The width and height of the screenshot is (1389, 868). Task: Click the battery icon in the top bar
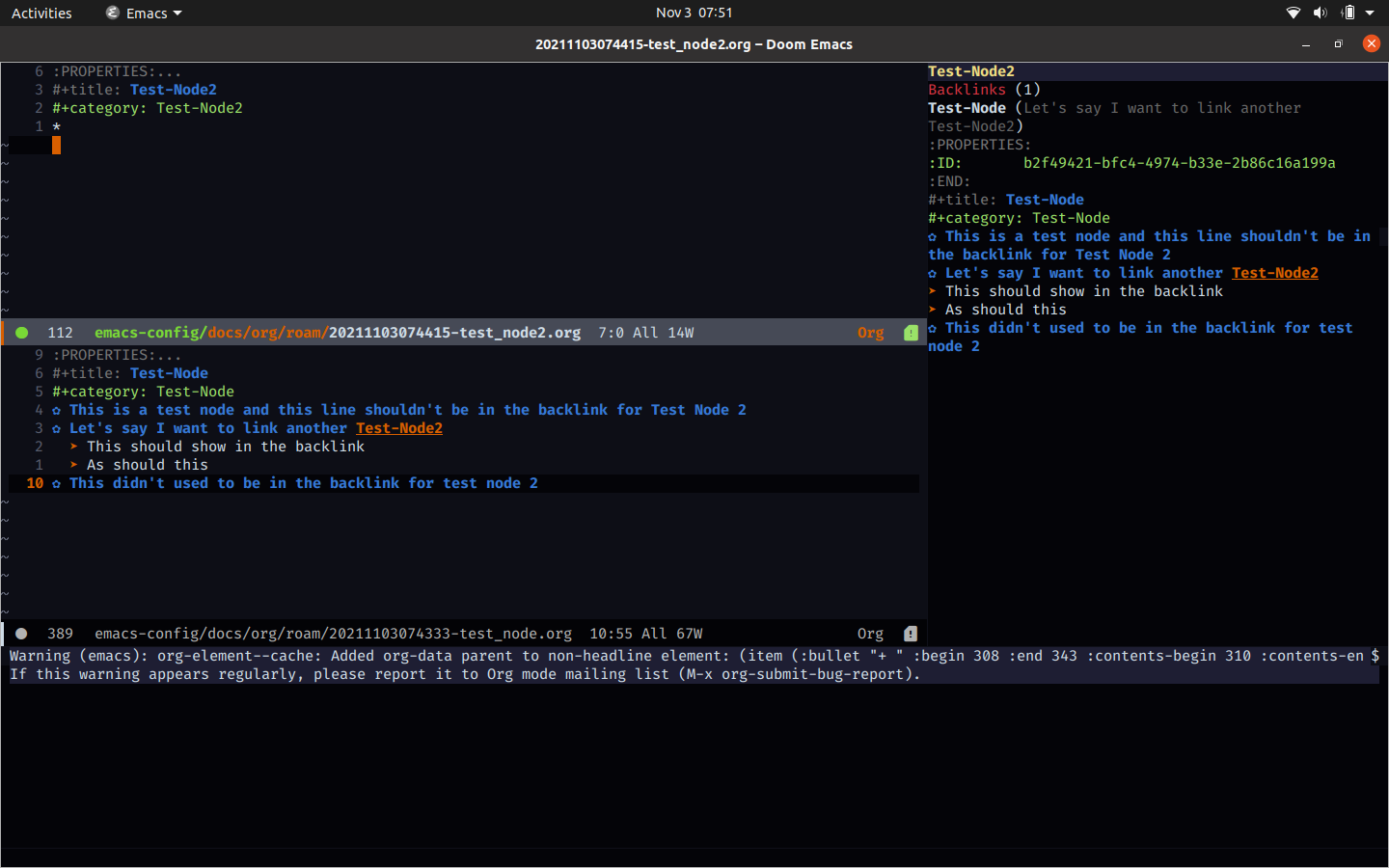[x=1347, y=13]
